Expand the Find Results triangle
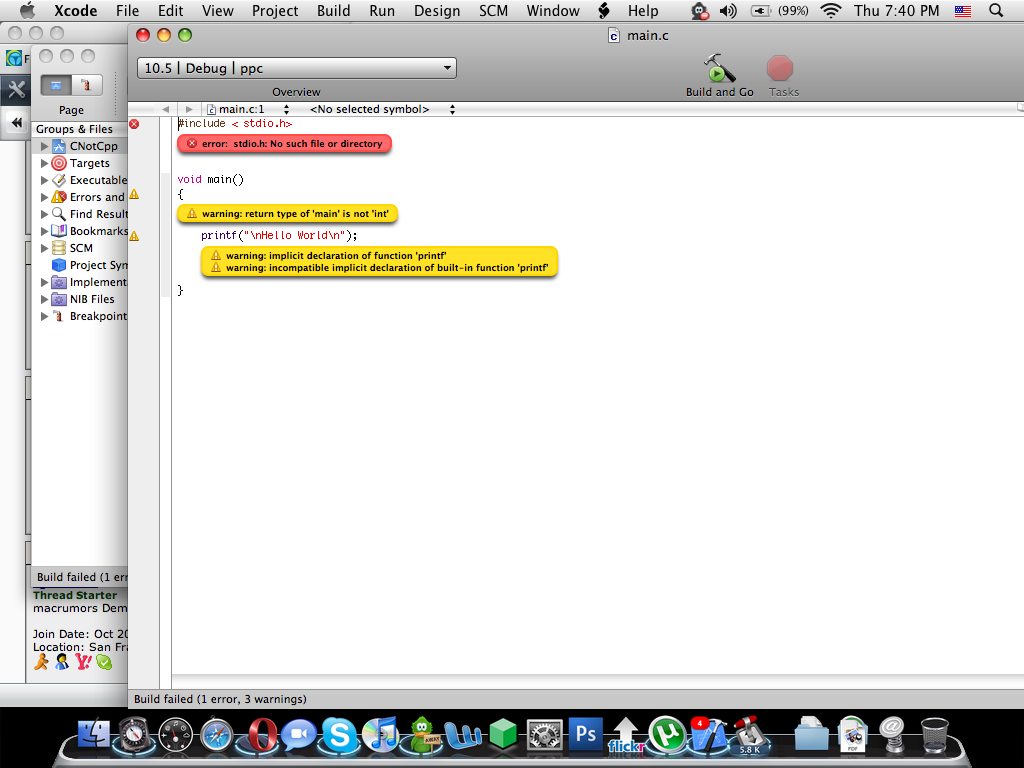1024x768 pixels. tap(44, 214)
